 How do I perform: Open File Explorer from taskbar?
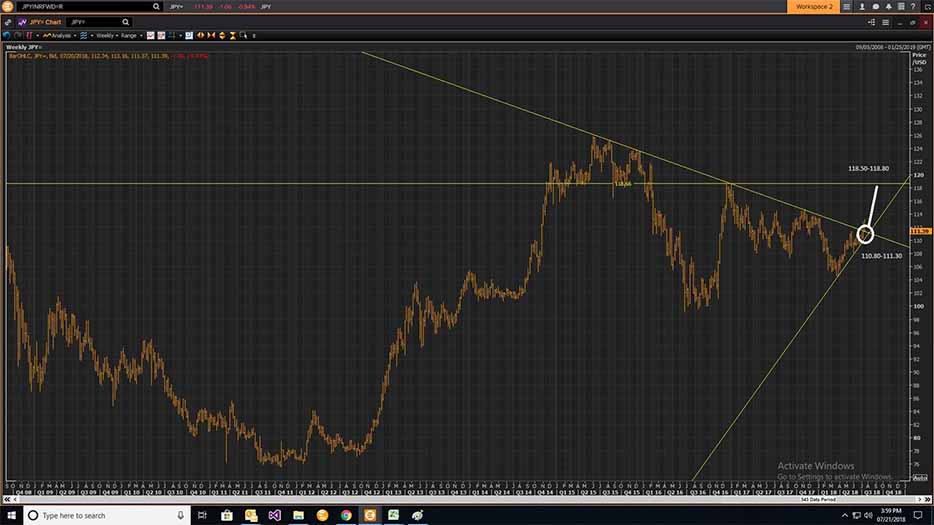298,515
